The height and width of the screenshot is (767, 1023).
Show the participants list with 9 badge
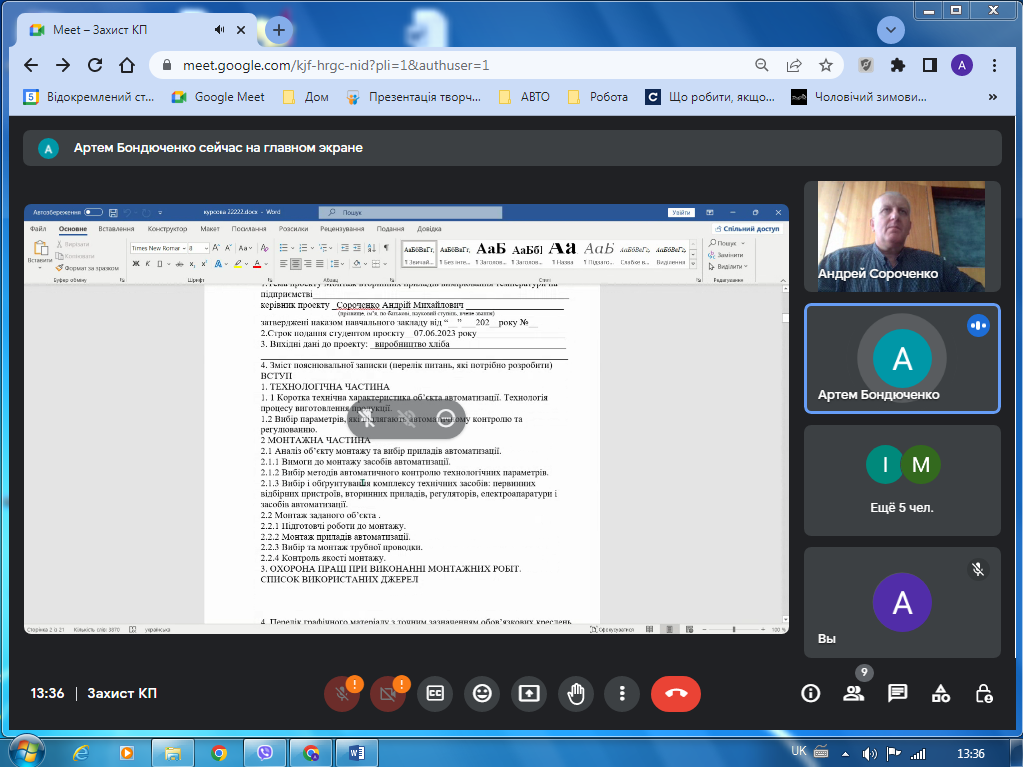click(x=853, y=693)
